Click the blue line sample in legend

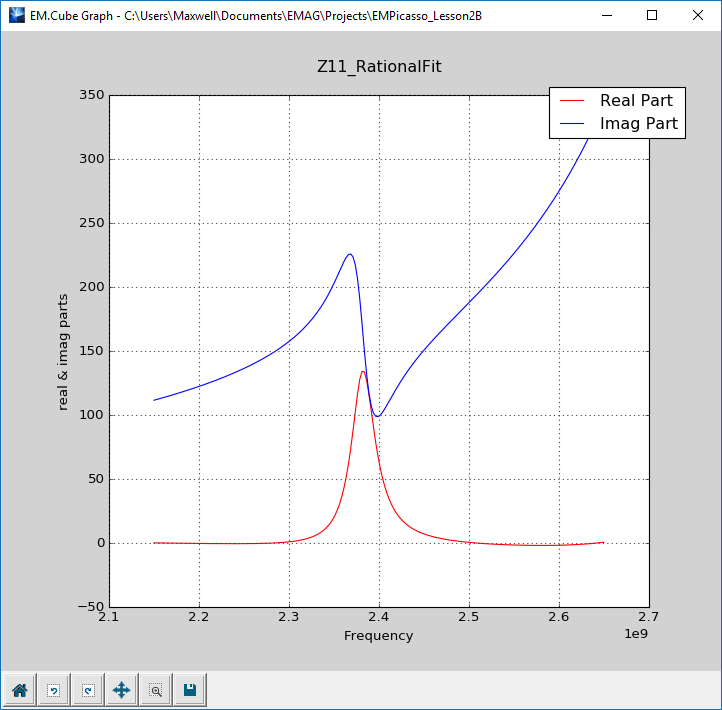572,123
